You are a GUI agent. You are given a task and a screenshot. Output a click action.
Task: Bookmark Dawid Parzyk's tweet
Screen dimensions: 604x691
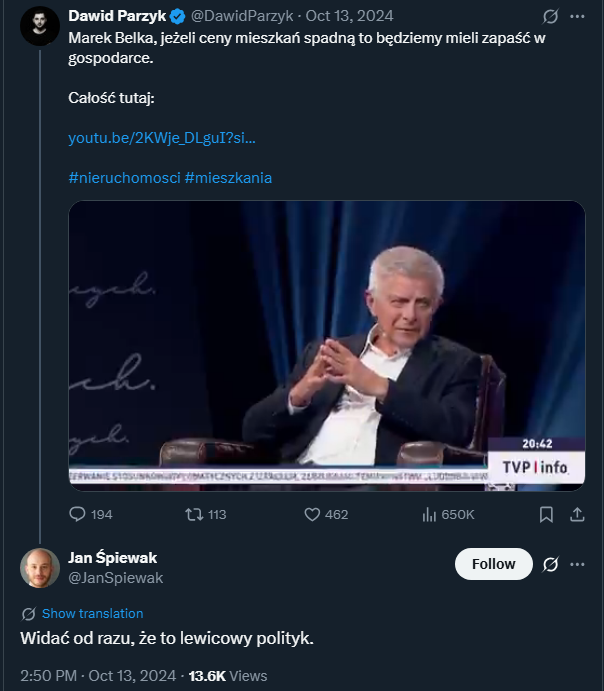(546, 514)
